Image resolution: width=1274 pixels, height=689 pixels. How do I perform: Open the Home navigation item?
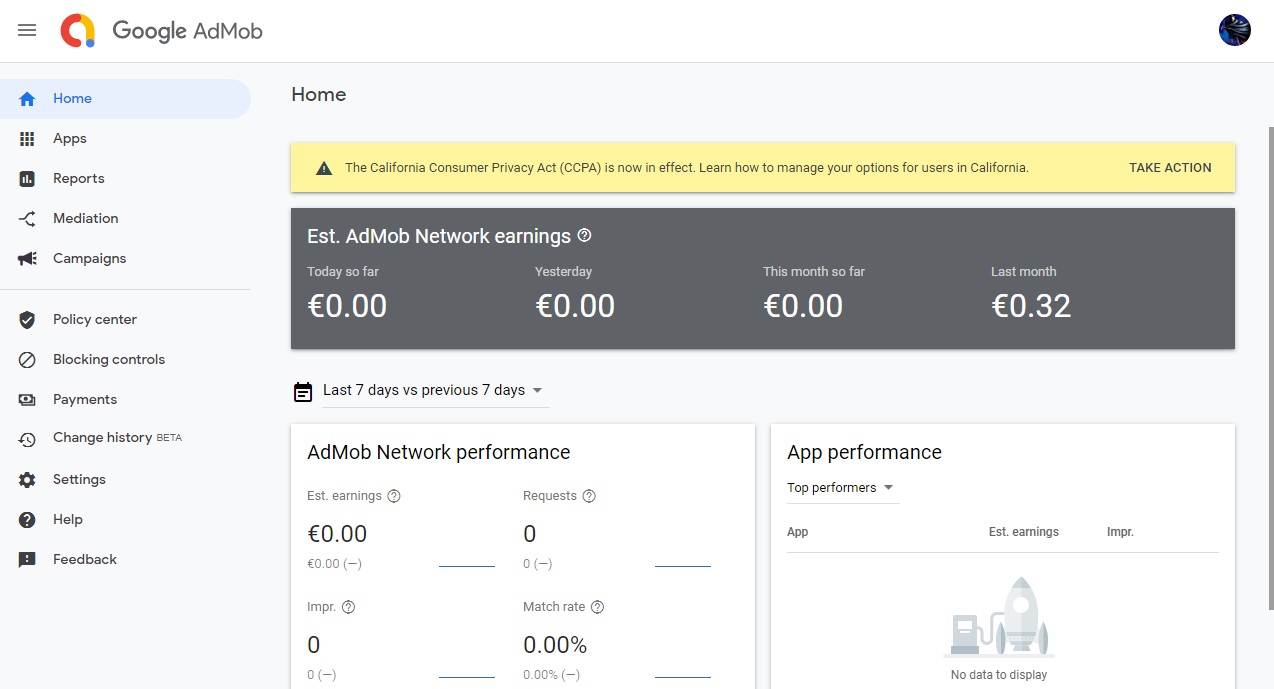(125, 99)
